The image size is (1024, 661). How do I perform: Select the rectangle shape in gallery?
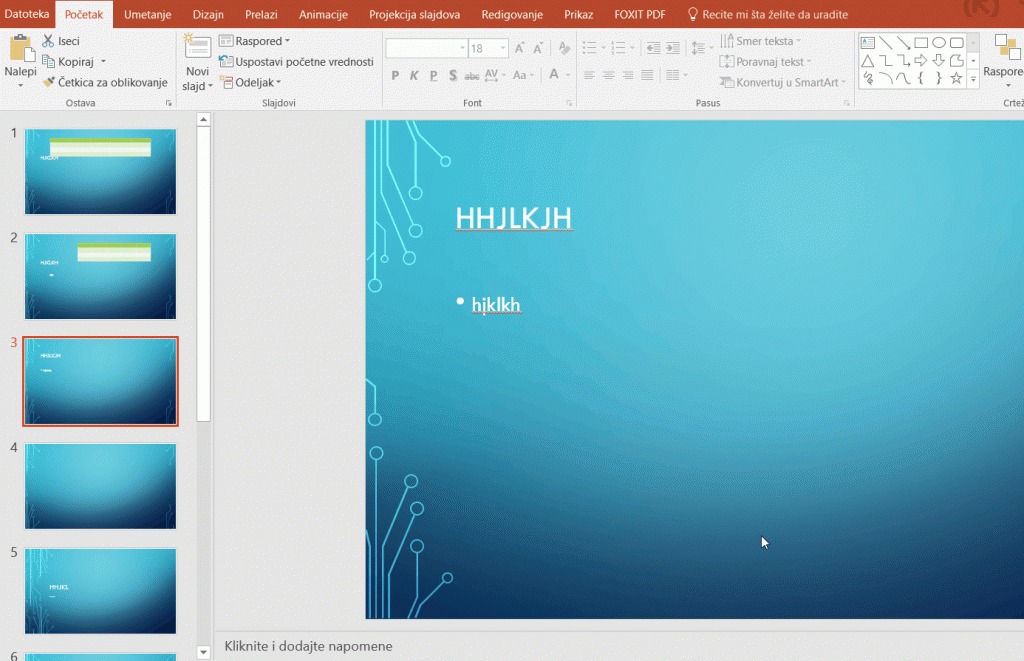[921, 43]
